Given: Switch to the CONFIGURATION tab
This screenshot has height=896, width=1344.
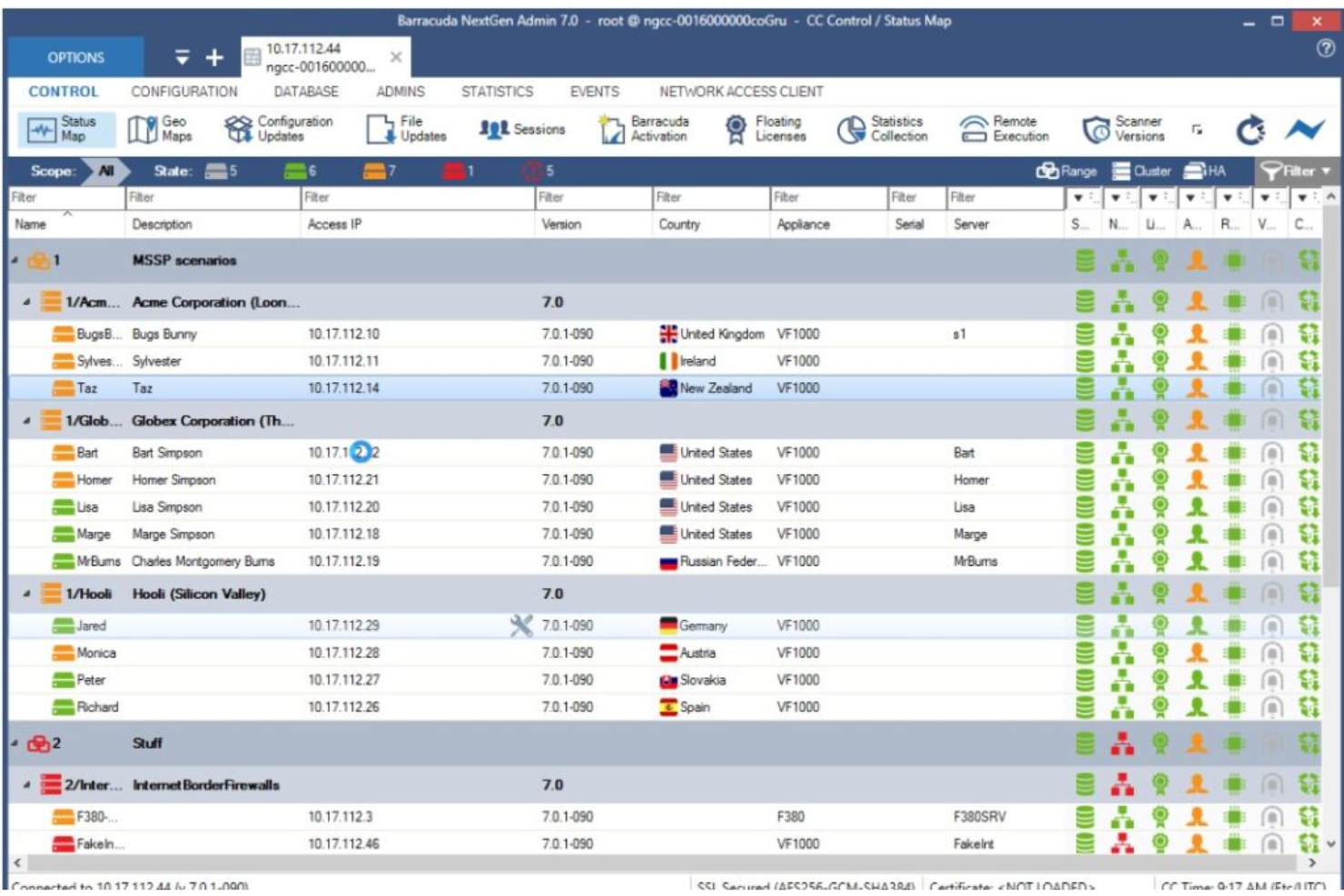Looking at the screenshot, I should (184, 92).
